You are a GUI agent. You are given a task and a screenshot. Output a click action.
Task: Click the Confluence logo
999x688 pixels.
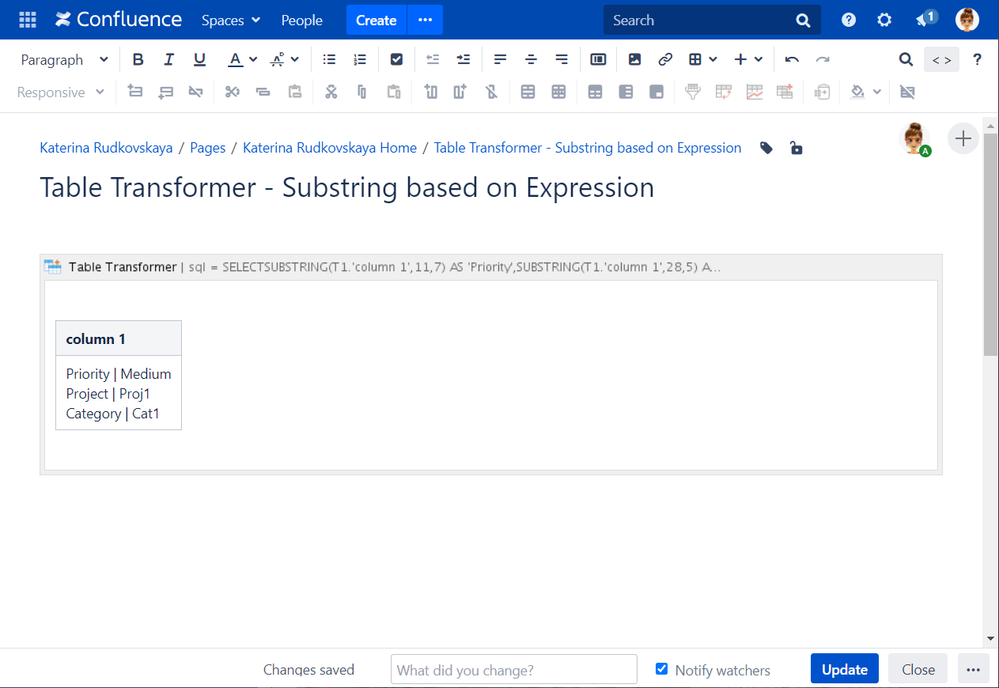(119, 20)
